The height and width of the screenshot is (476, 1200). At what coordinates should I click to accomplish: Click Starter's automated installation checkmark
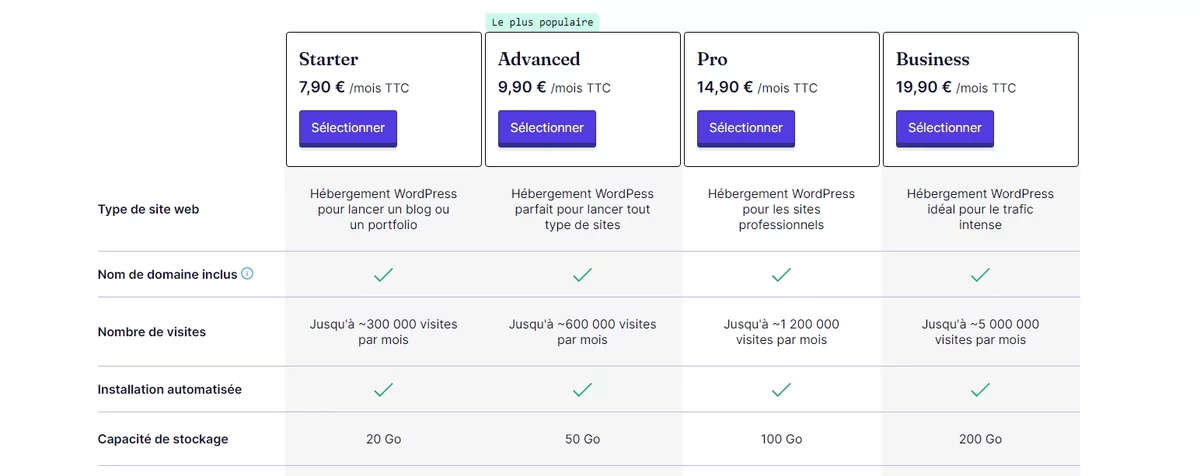383,389
